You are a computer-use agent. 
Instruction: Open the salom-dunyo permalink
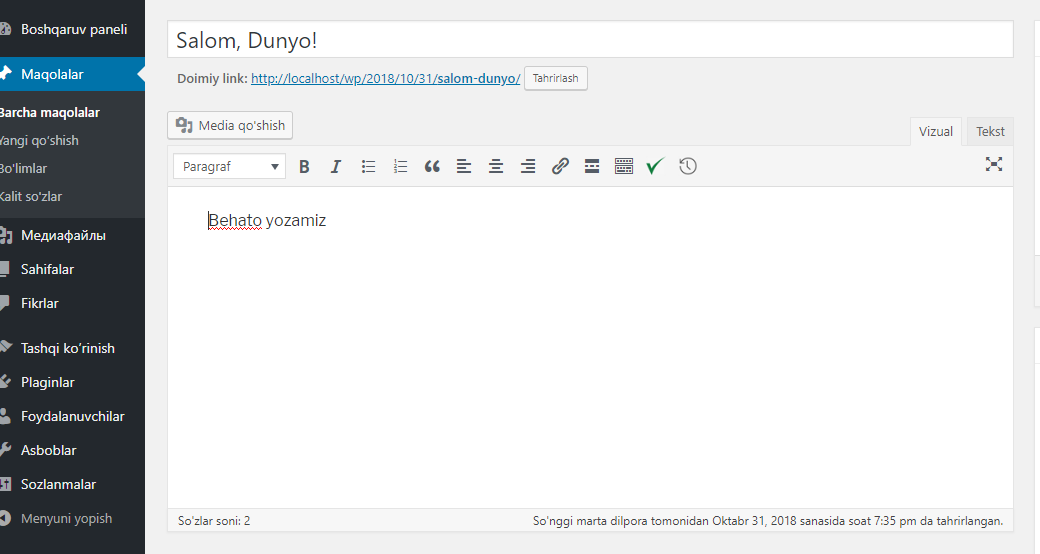point(385,78)
